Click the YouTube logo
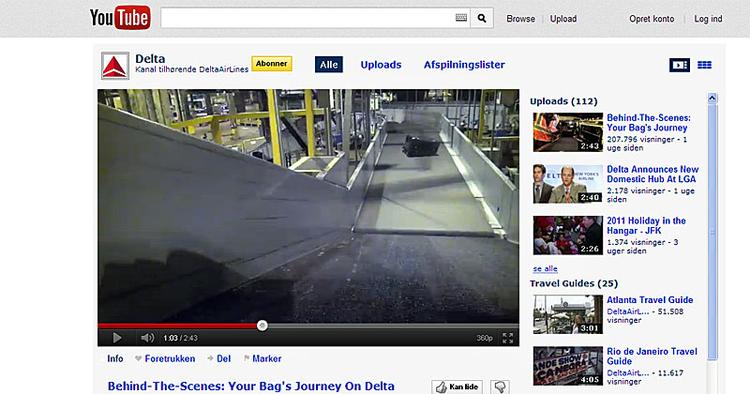This screenshot has width=750, height=394. [120, 18]
